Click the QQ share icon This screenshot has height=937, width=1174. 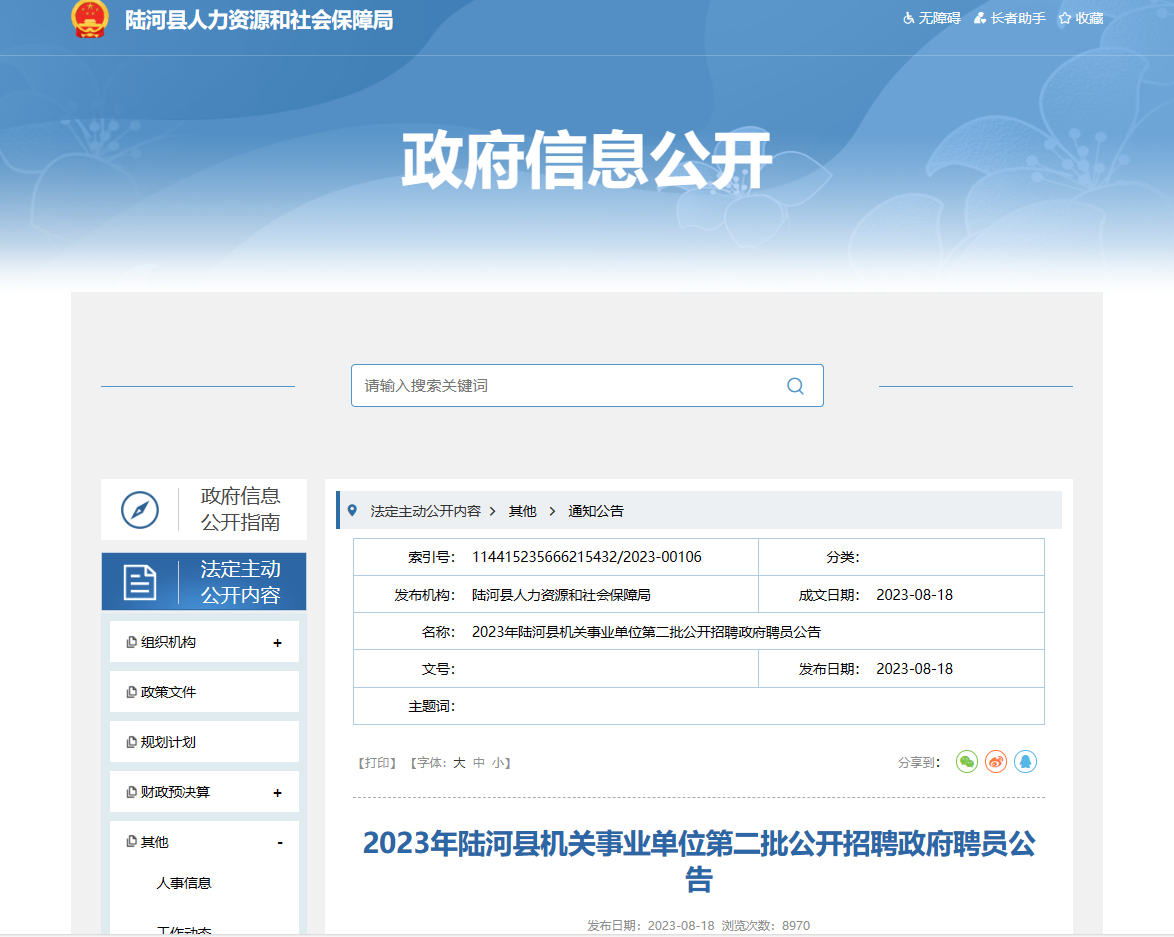1025,762
